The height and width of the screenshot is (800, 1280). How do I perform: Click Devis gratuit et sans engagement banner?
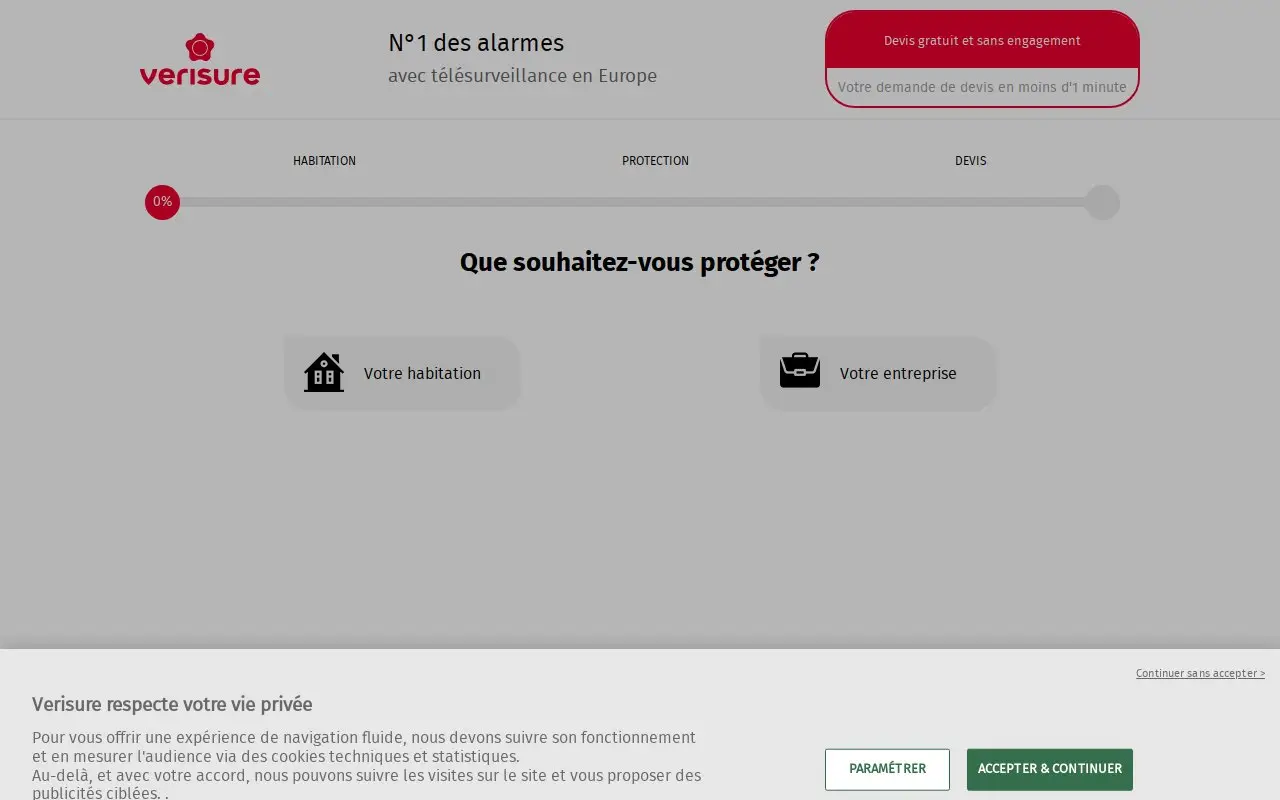(982, 41)
